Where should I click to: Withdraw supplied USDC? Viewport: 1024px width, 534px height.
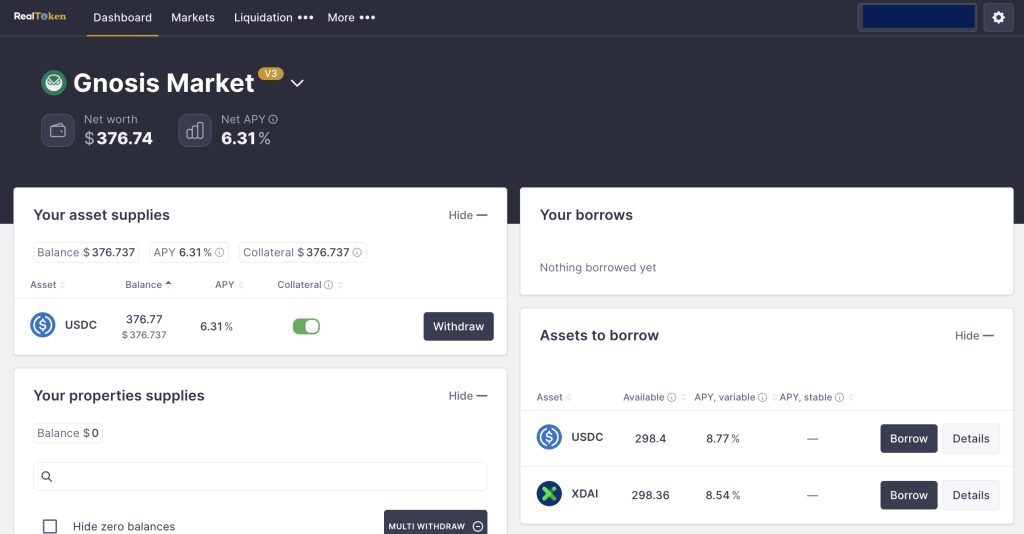(458, 326)
